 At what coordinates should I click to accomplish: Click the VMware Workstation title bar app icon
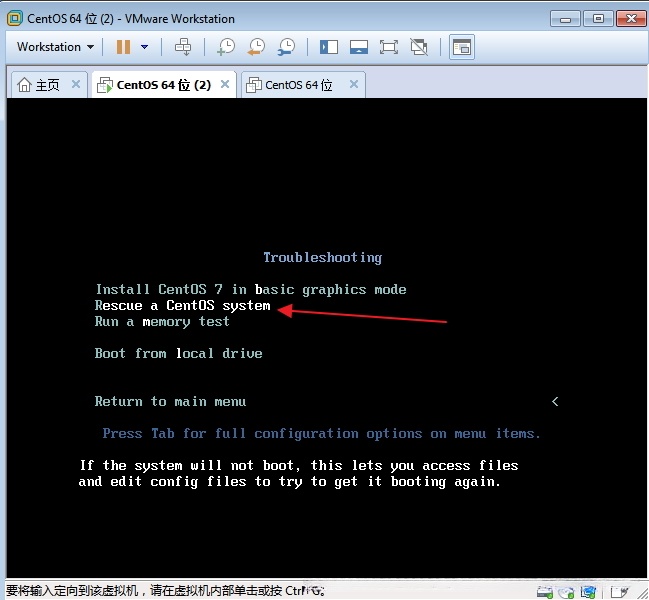[x=15, y=18]
